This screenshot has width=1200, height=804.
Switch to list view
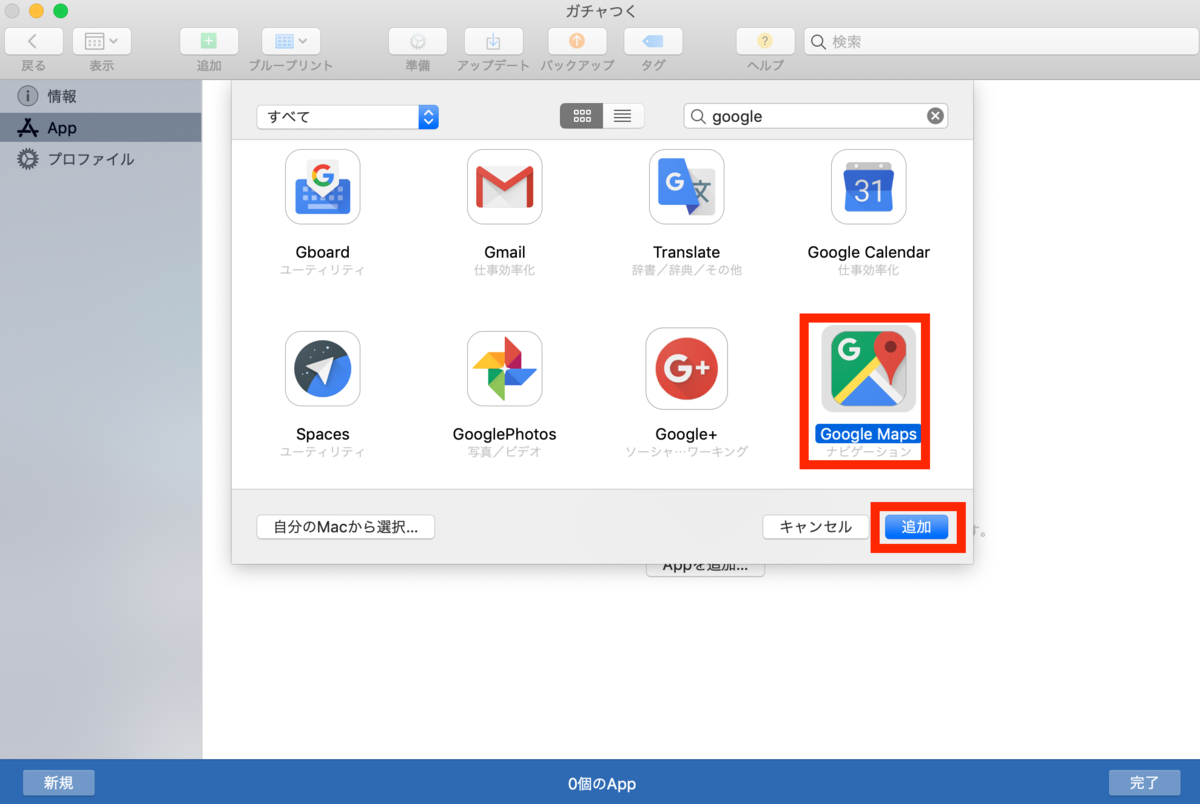click(x=623, y=116)
